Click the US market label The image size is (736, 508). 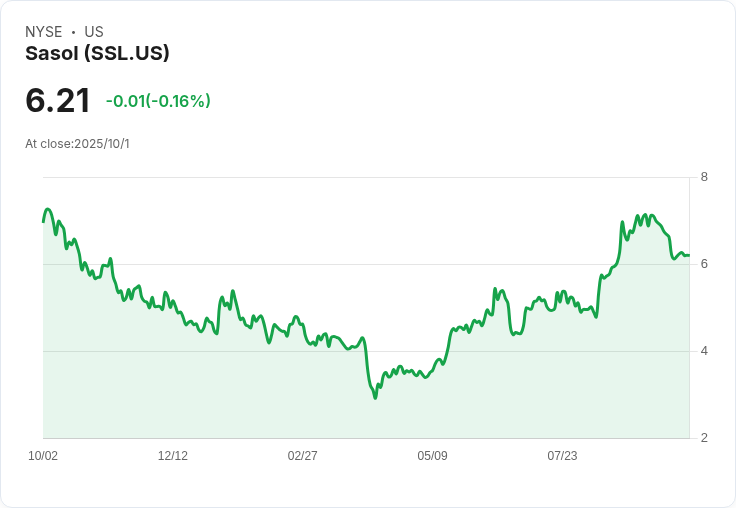[x=94, y=32]
